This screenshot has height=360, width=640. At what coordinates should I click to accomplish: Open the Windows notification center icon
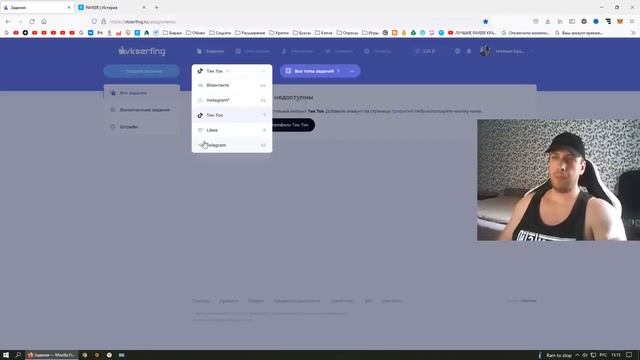pos(629,355)
